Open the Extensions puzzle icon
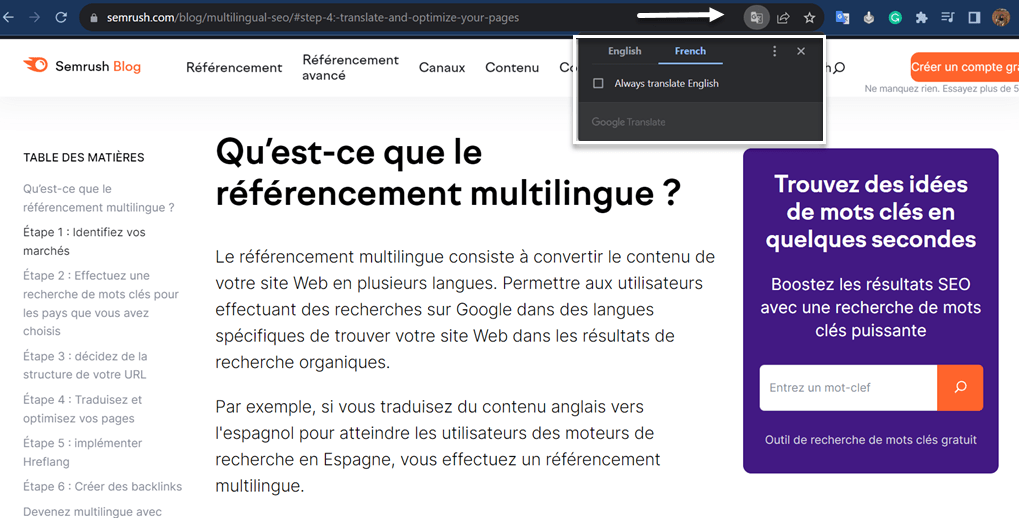 [922, 18]
